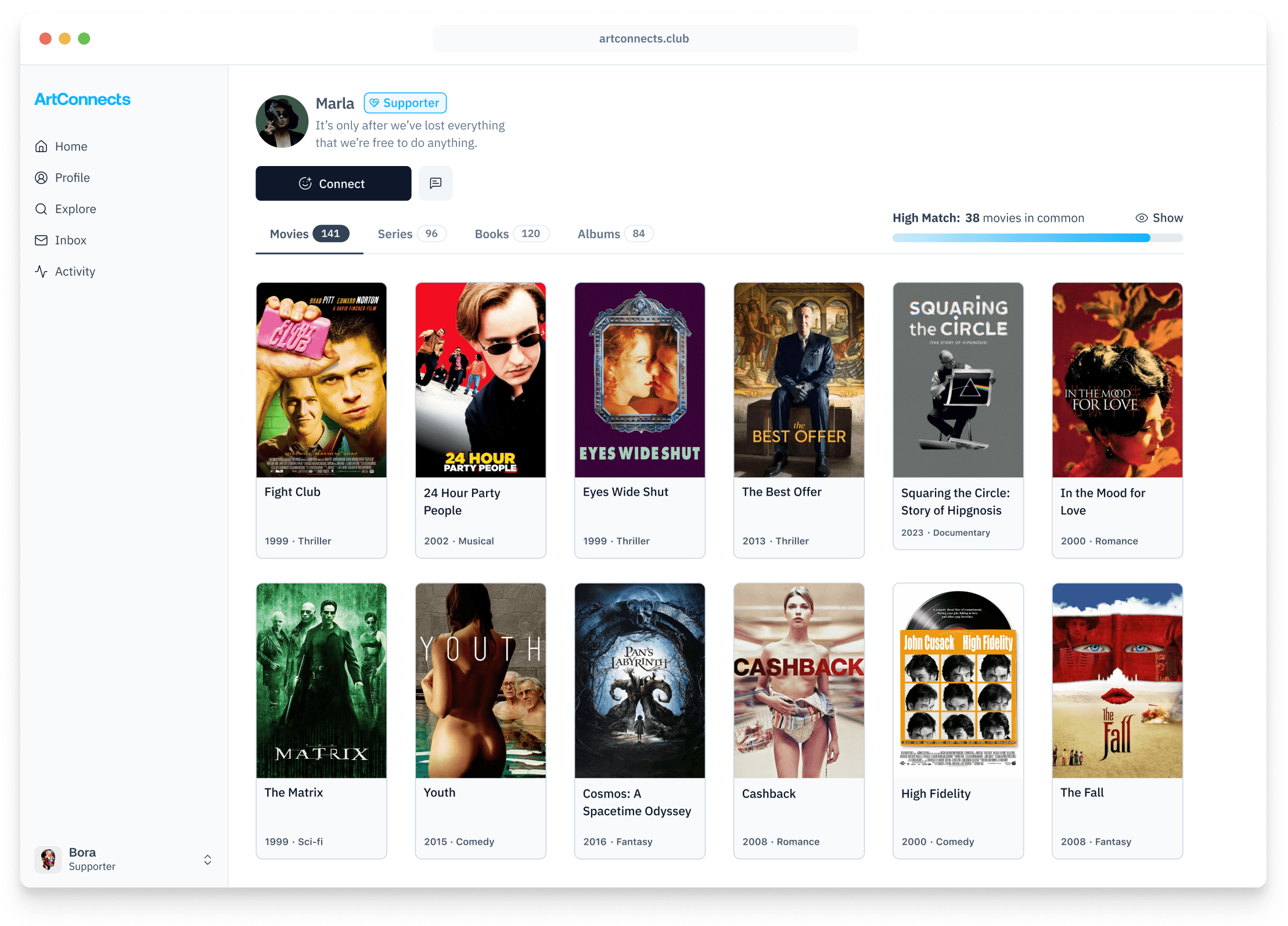Click 'Squaring the Circle: Story of Hipgnosis' title
The width and height of the screenshot is (1288, 926).
[x=955, y=502]
